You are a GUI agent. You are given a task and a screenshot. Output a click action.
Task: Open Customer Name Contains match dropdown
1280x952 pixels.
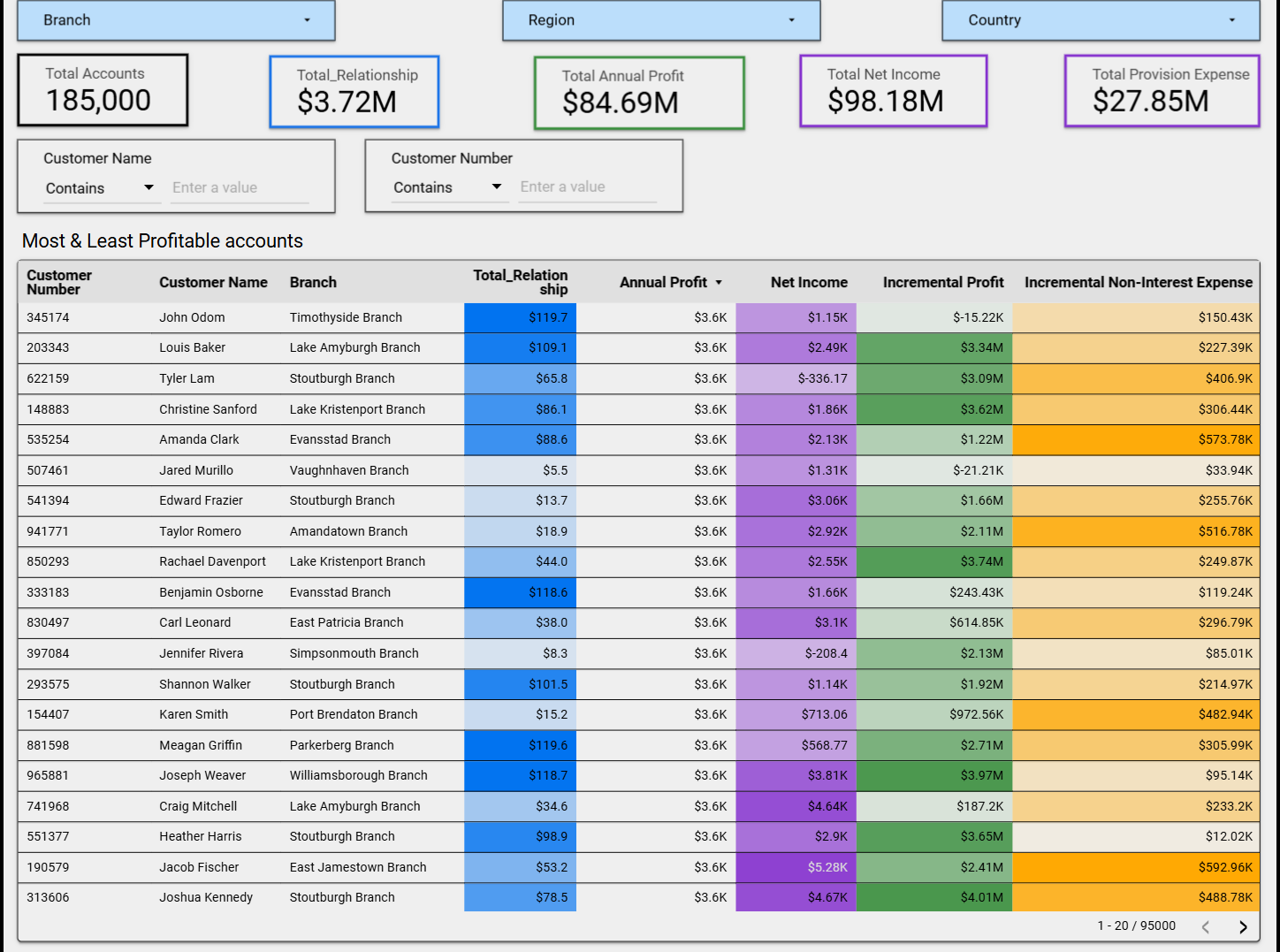101,188
